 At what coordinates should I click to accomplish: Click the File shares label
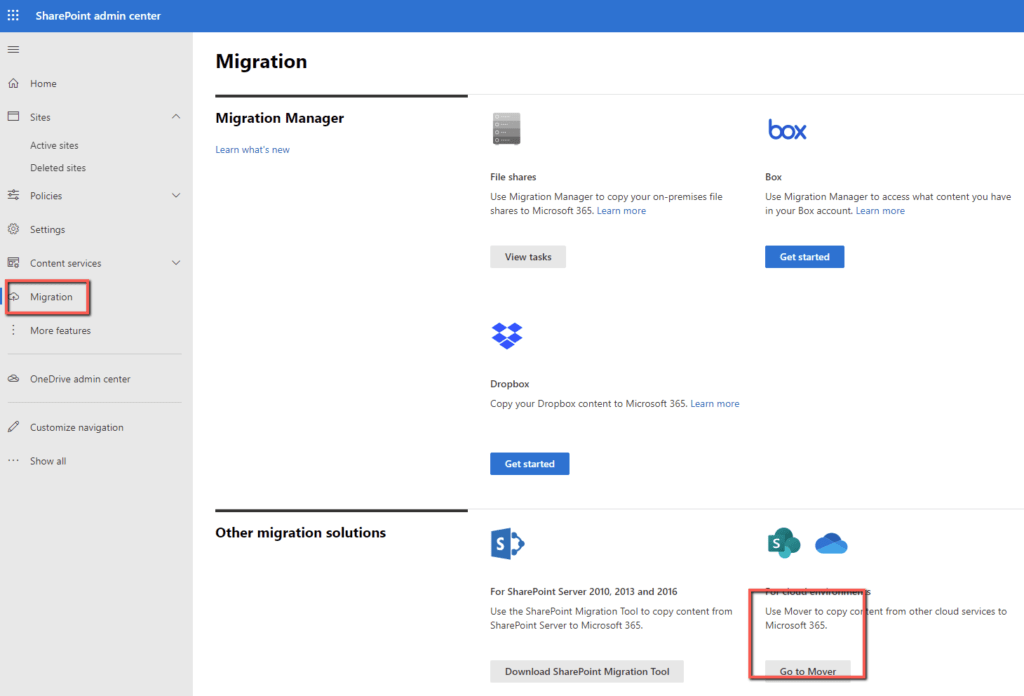(x=513, y=177)
